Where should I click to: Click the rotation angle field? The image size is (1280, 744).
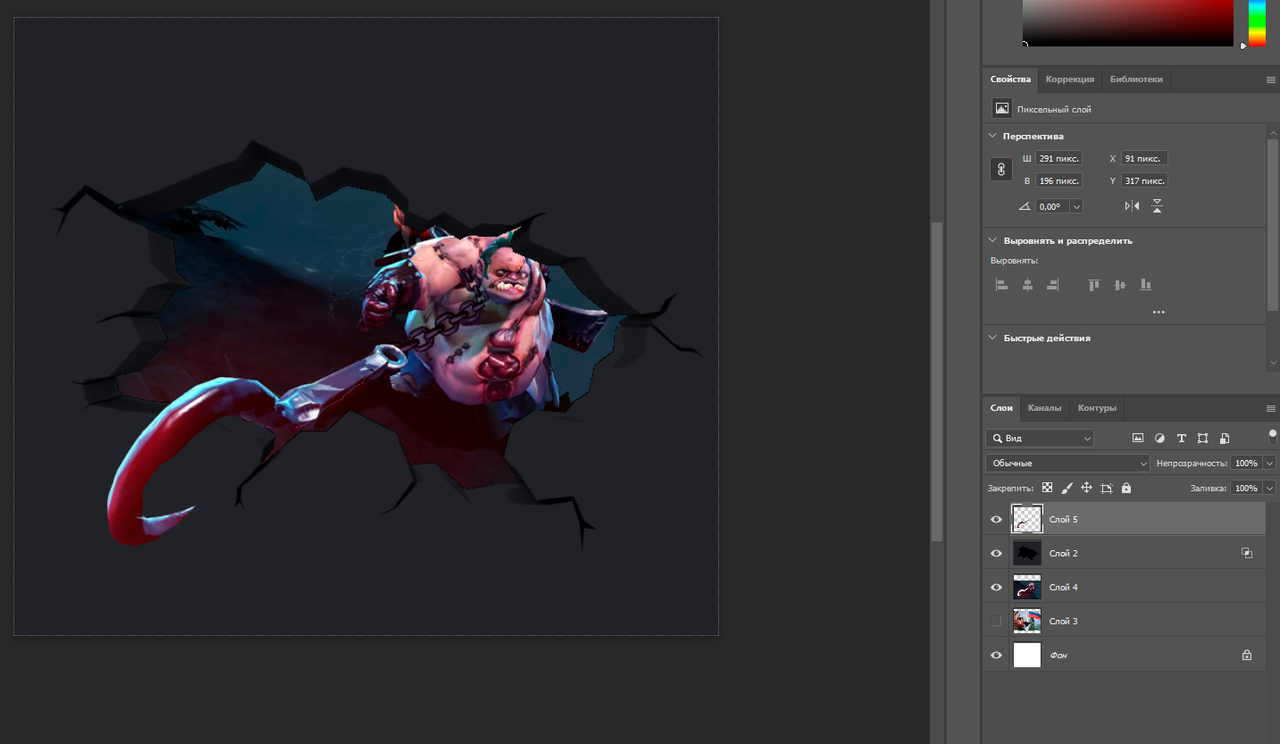(1052, 206)
